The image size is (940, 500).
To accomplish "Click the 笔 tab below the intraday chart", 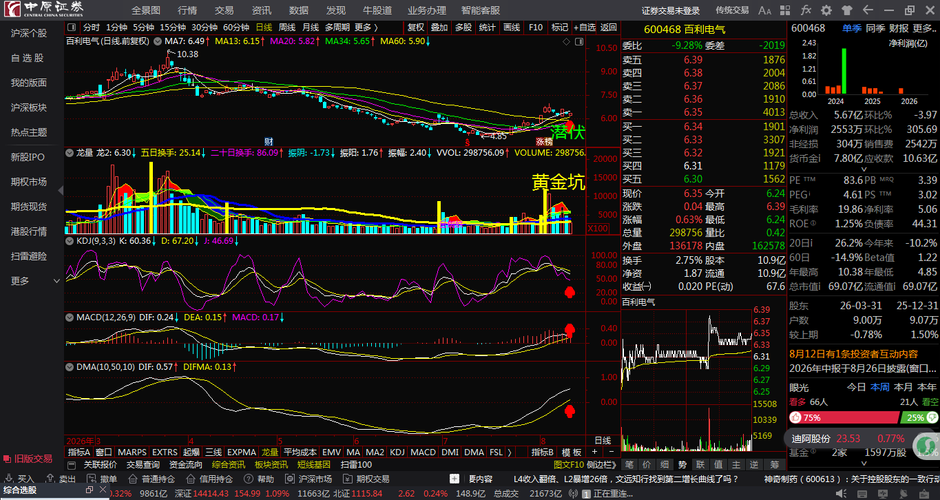I will click(629, 465).
